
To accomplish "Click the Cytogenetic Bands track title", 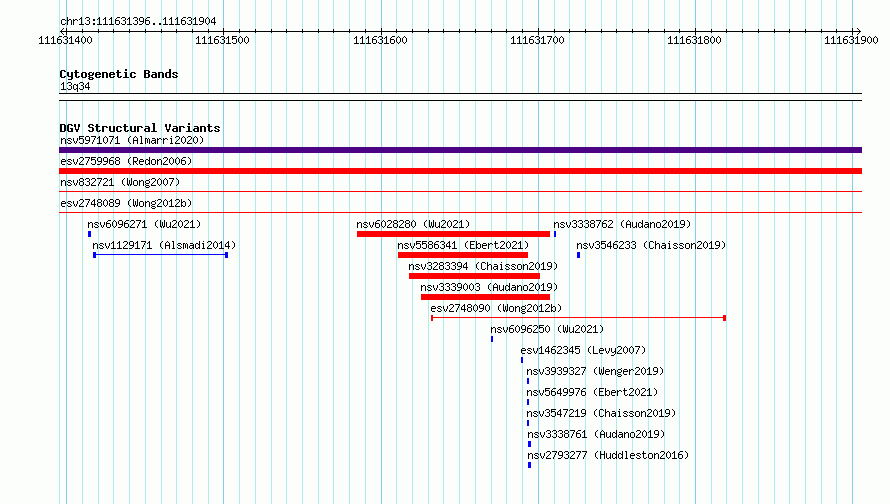I will tap(119, 74).
